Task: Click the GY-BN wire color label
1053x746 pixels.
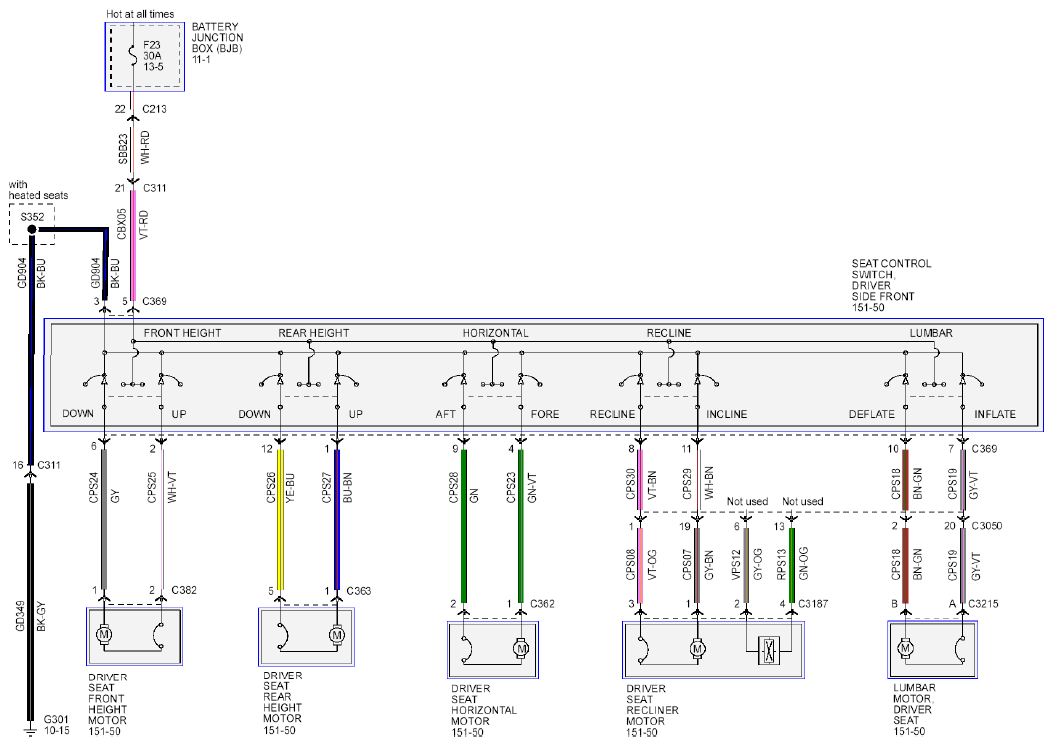Action: click(708, 565)
